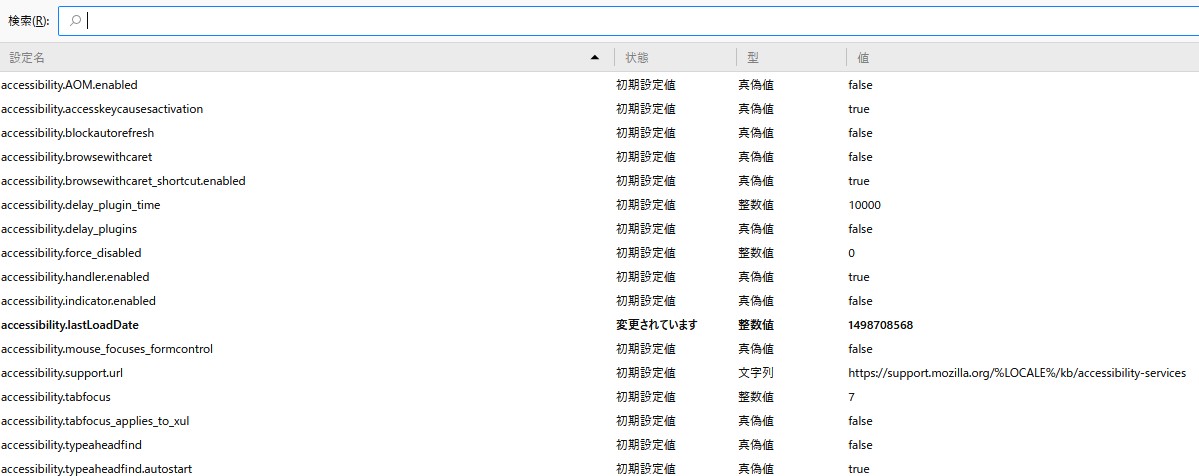The image size is (1199, 476).
Task: Click the support.mozilla.org accessibility-services URL value
Action: [1016, 373]
